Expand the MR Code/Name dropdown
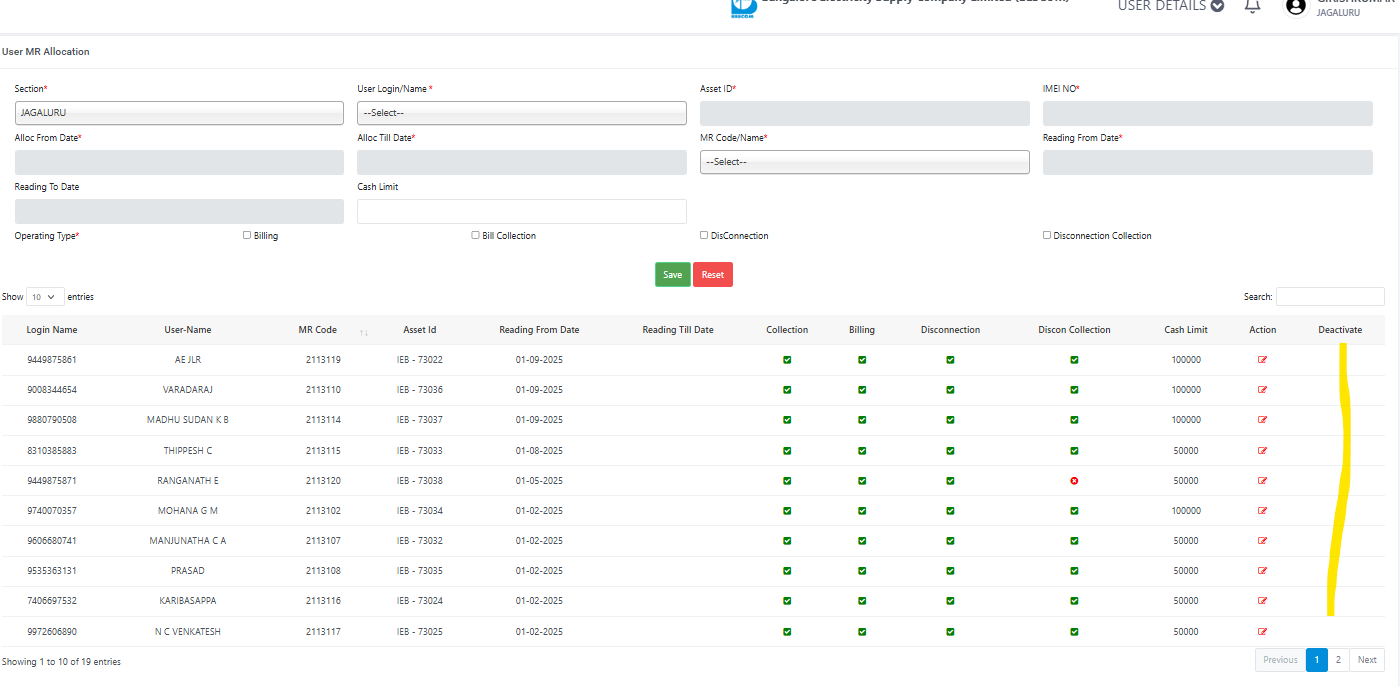This screenshot has width=1400, height=686. tap(864, 162)
